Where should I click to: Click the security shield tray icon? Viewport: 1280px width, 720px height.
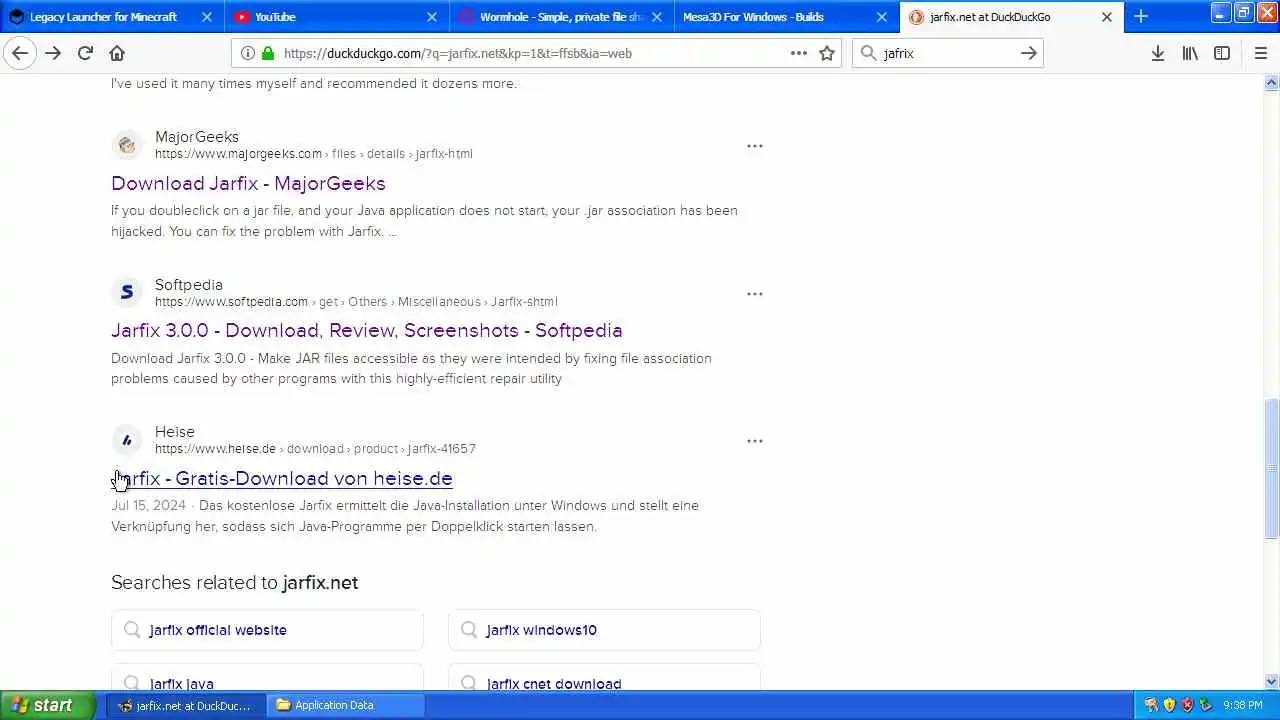(x=1169, y=705)
